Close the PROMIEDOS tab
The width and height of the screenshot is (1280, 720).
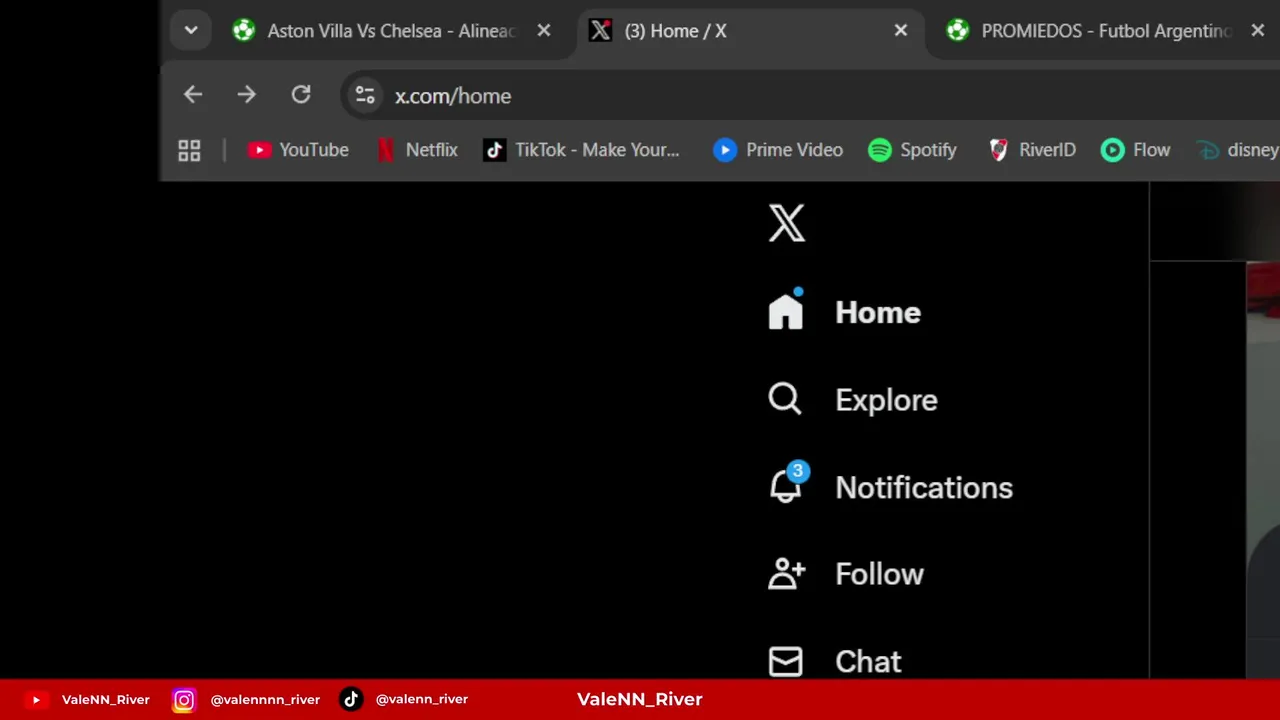1258,31
